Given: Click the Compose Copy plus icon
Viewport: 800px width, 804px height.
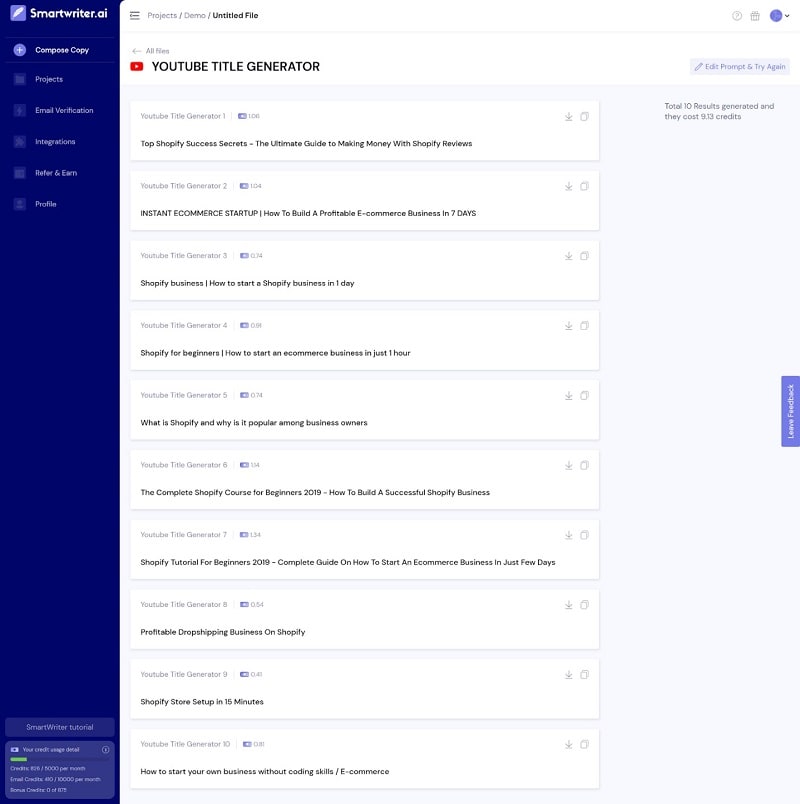Looking at the screenshot, I should pos(19,50).
